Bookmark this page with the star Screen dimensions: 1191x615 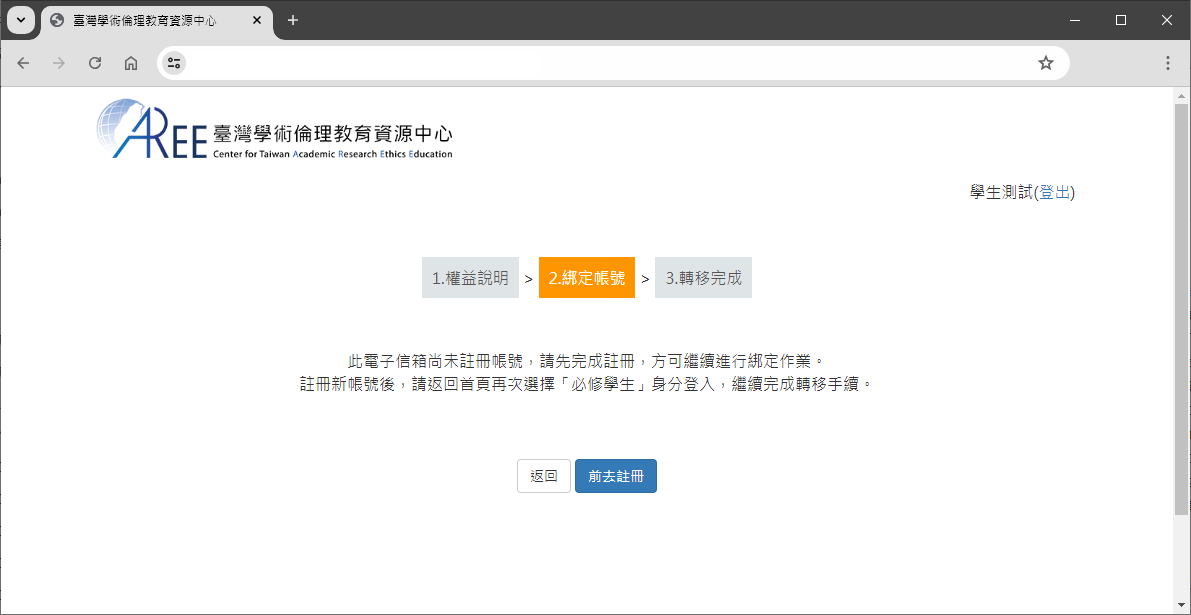tap(1046, 63)
